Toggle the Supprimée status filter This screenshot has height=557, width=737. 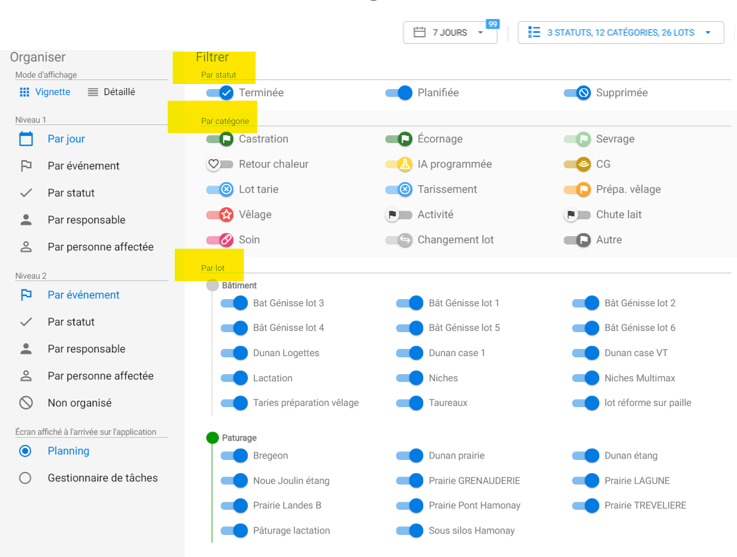pyautogui.click(x=577, y=93)
